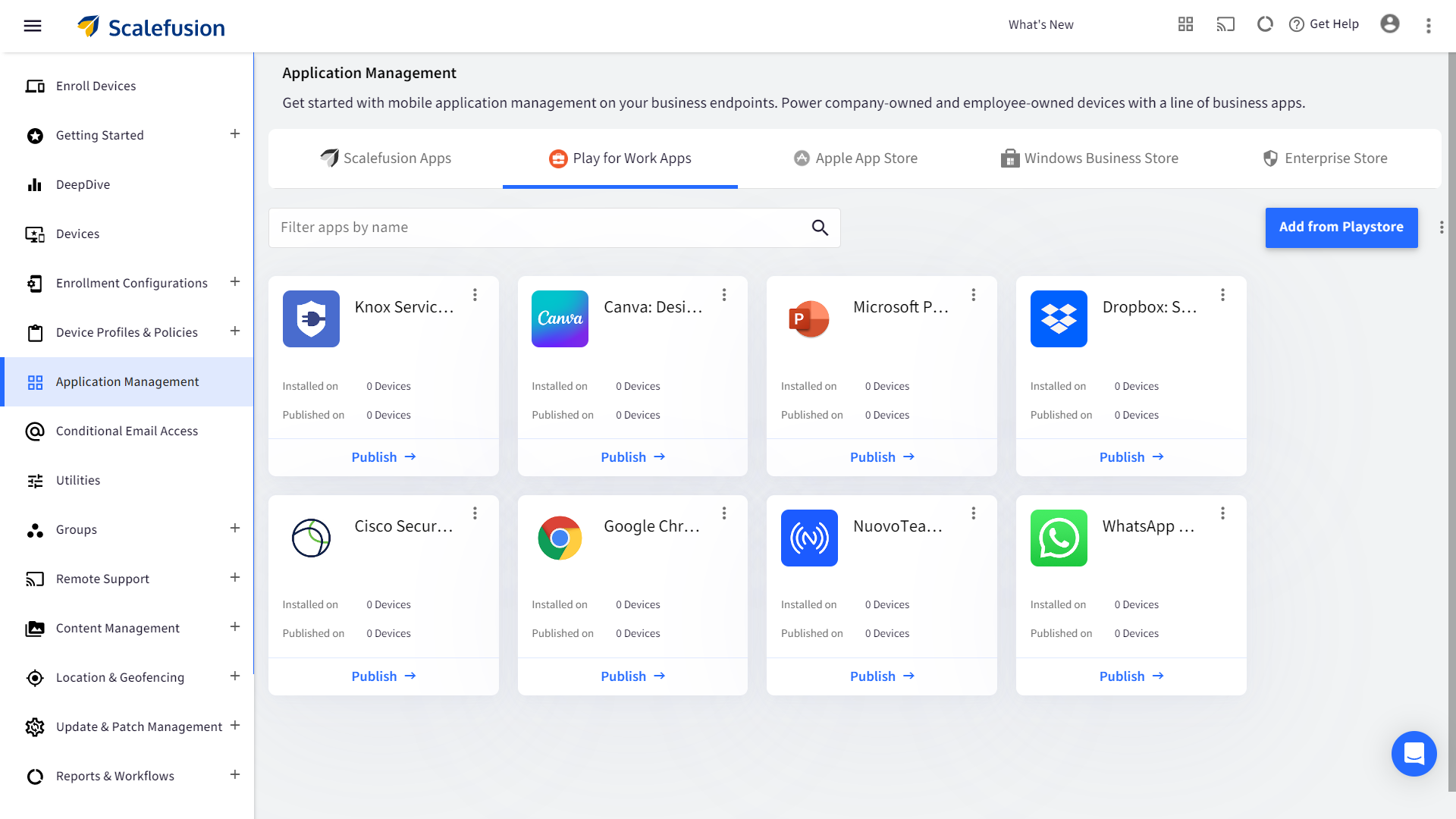Switch to the Windows Business Store tab
The height and width of the screenshot is (819, 1456).
click(1090, 158)
